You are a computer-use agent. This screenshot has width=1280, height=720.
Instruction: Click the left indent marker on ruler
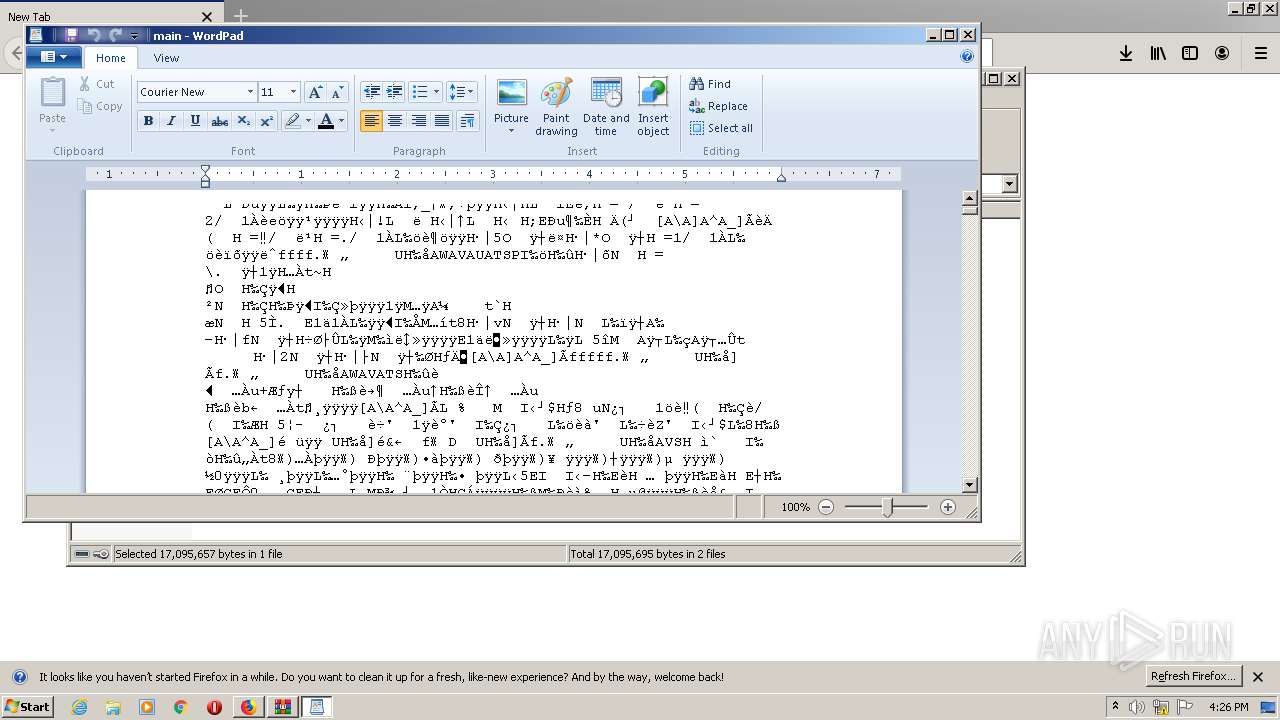[205, 182]
